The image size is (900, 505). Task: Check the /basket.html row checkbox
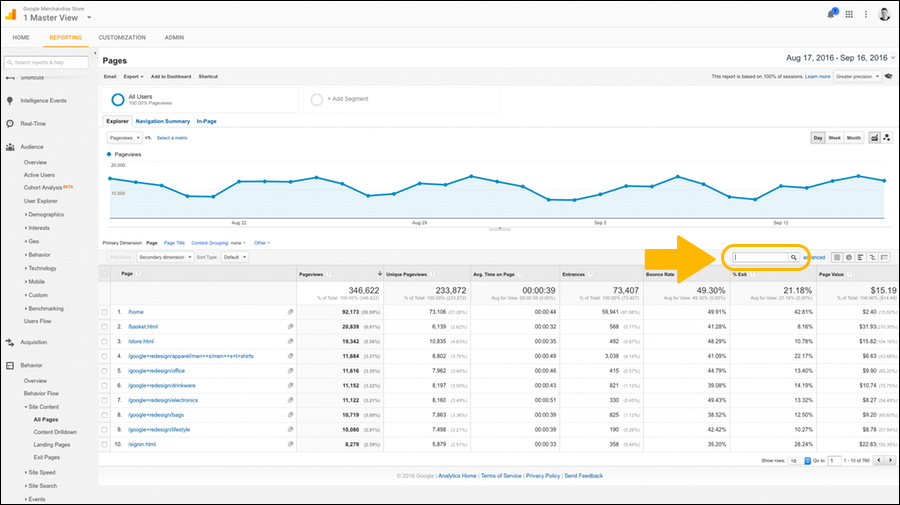pos(104,327)
